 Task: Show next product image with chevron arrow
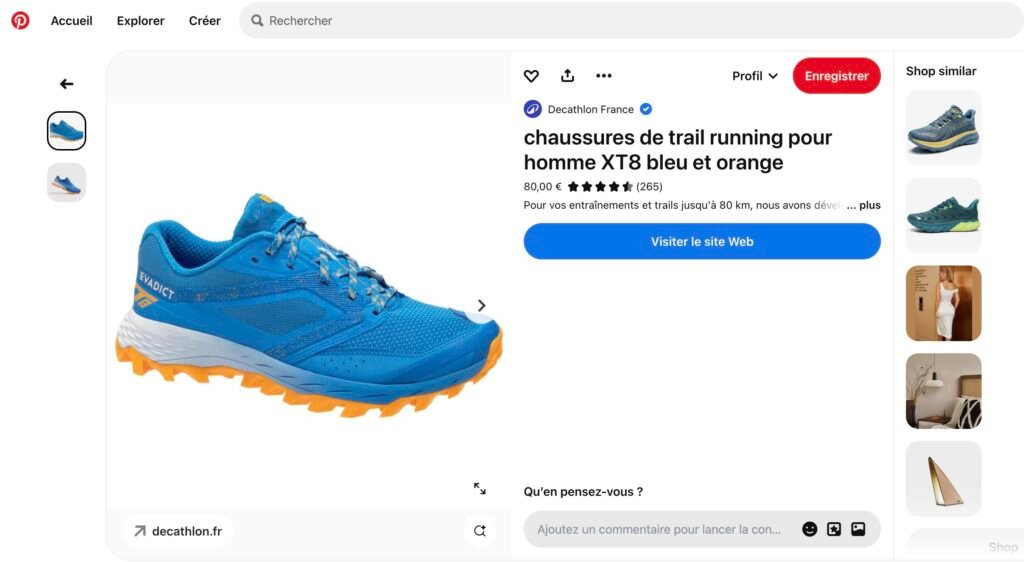pyautogui.click(x=481, y=305)
